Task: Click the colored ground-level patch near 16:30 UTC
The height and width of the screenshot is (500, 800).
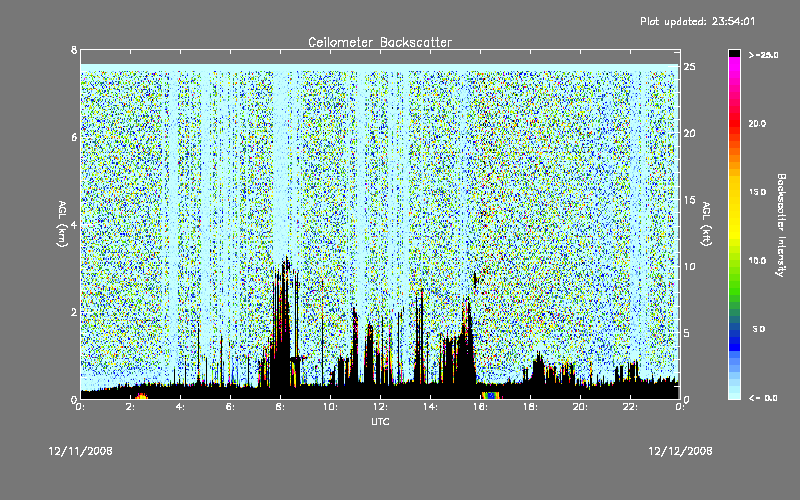Action: pyautogui.click(x=491, y=395)
